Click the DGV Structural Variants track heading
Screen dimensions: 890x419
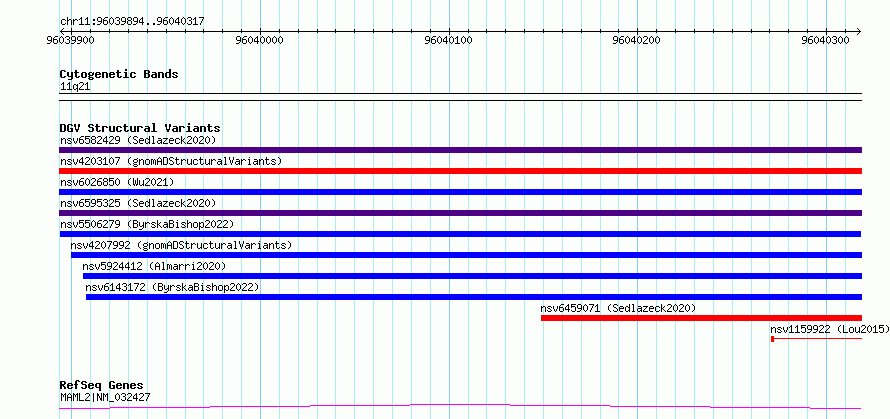point(140,128)
